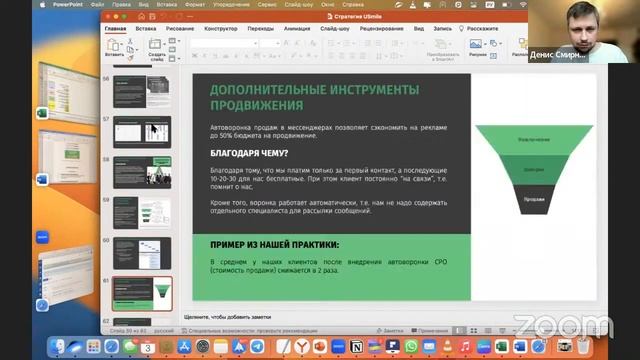
Task: Click the Запись ribbon tab
Action: (x=442, y=29)
